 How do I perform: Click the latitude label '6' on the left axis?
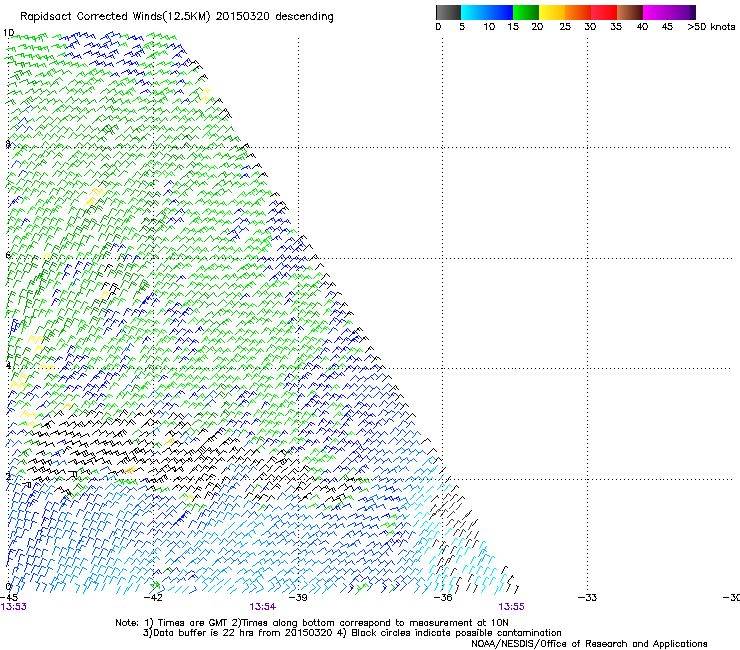coord(8,255)
